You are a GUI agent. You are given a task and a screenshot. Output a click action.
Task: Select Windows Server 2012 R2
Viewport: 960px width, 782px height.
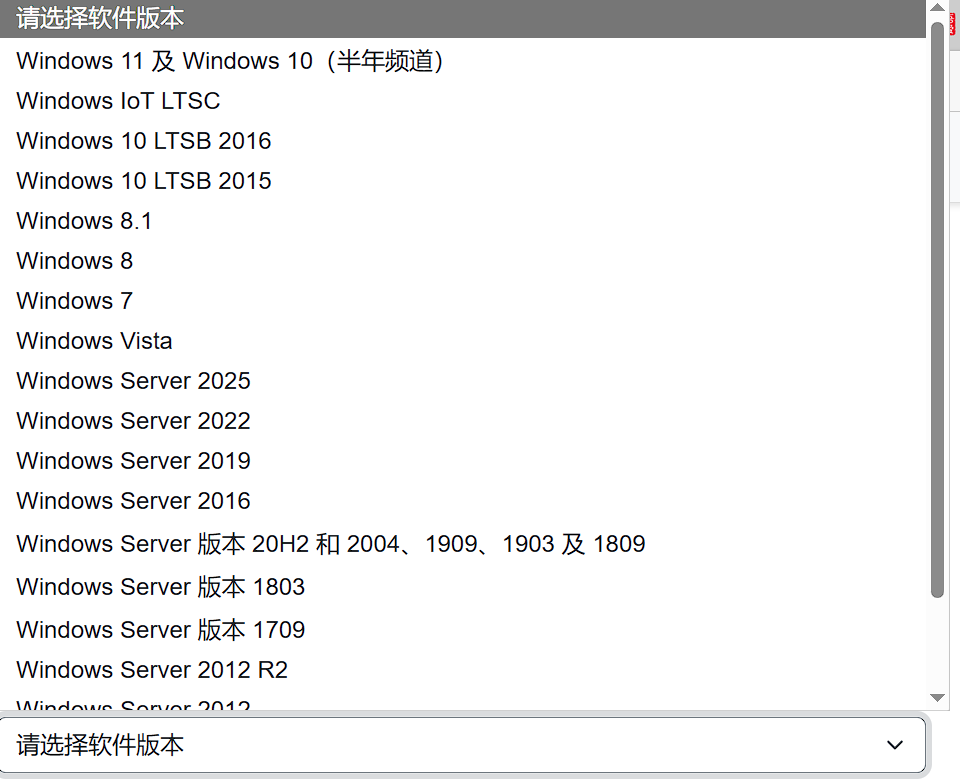[x=463, y=669]
